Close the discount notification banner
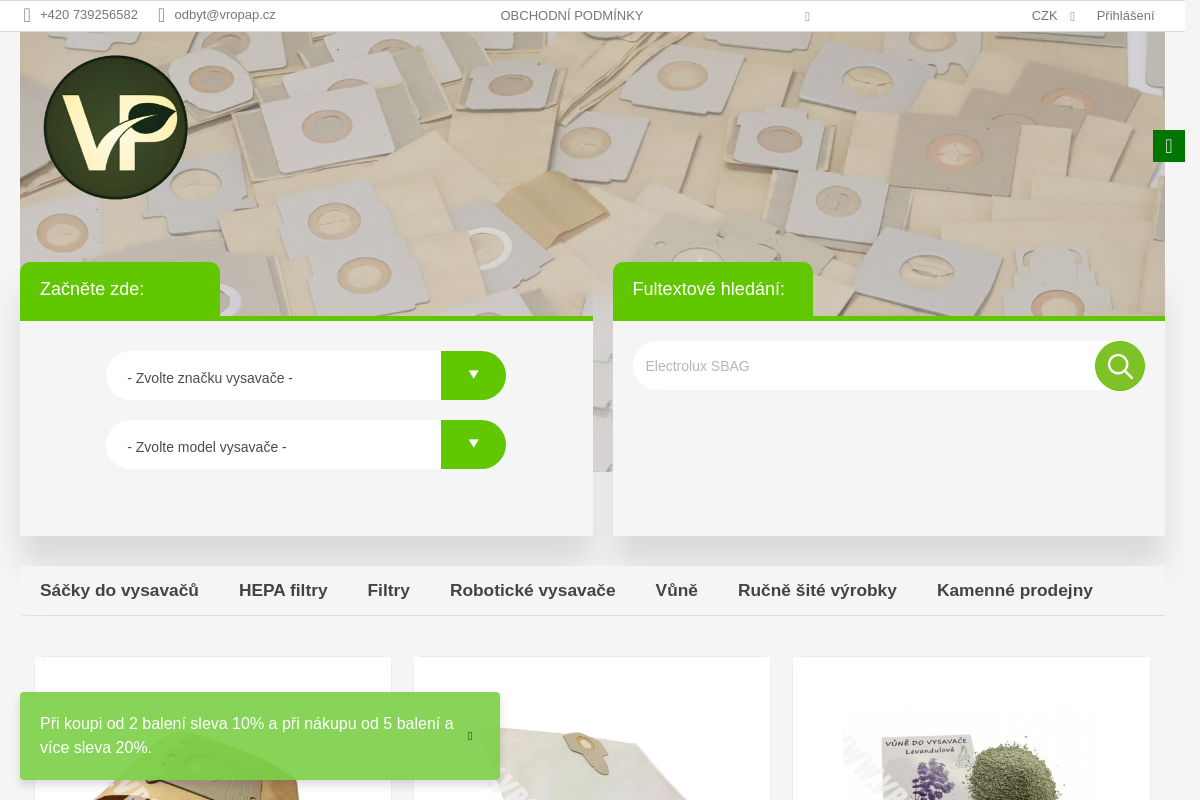The image size is (1200, 800). pyautogui.click(x=470, y=736)
